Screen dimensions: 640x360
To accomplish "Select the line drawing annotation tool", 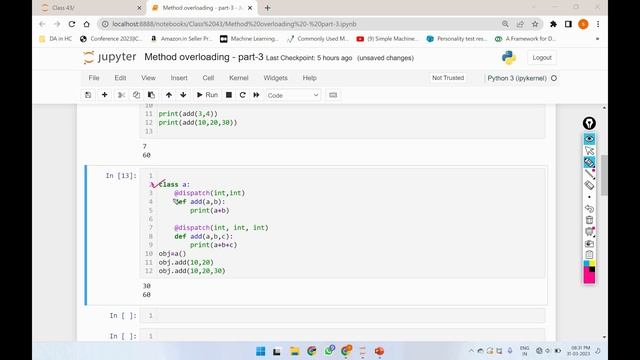I will [x=589, y=173].
